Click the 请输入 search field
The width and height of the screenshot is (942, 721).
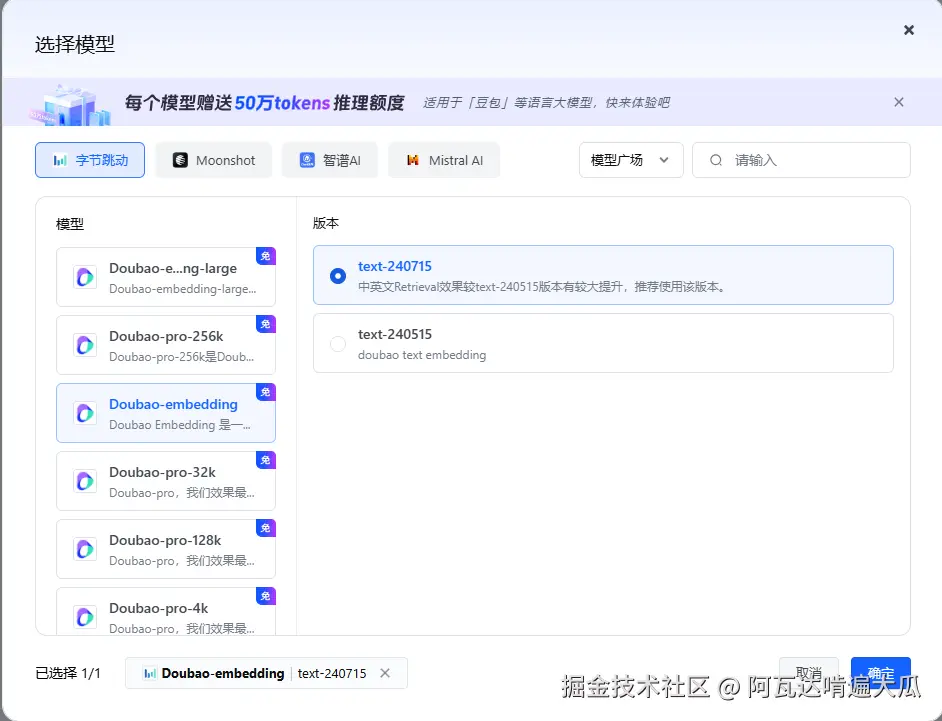point(801,160)
